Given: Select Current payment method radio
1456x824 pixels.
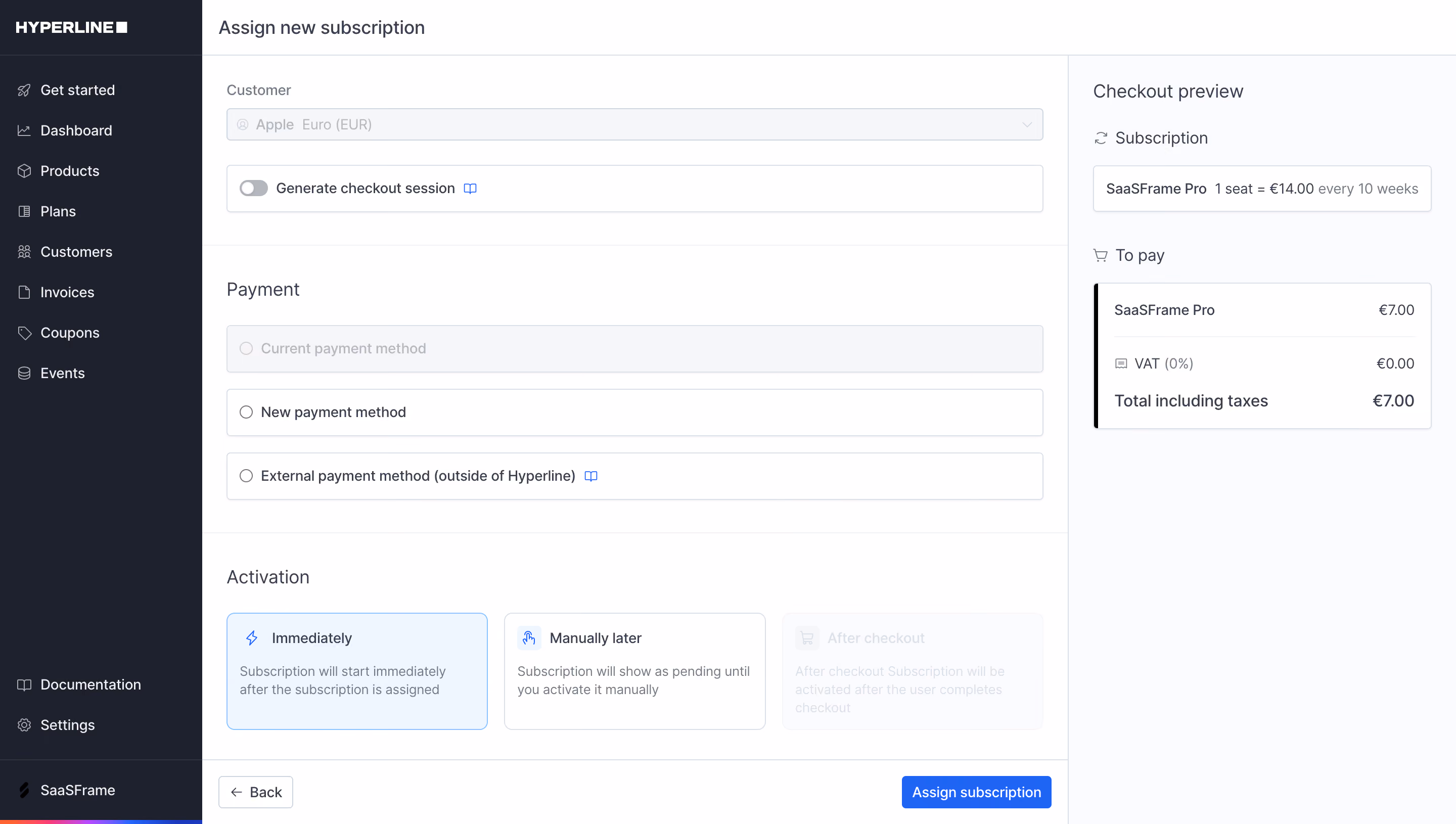Looking at the screenshot, I should [x=246, y=349].
